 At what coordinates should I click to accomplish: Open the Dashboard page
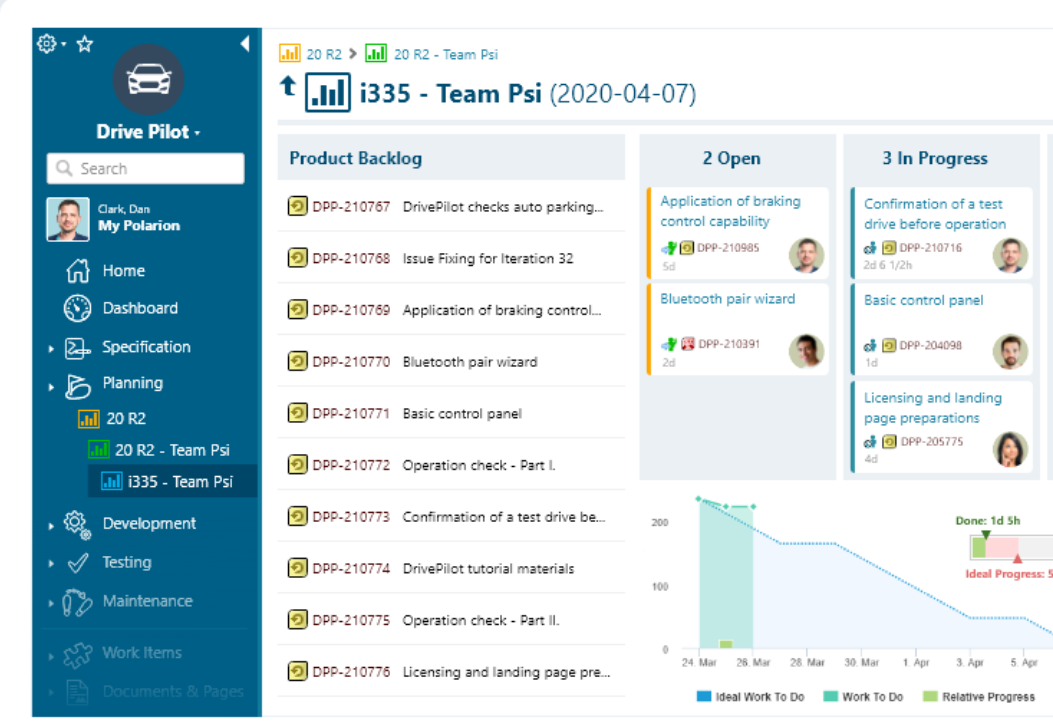(140, 308)
